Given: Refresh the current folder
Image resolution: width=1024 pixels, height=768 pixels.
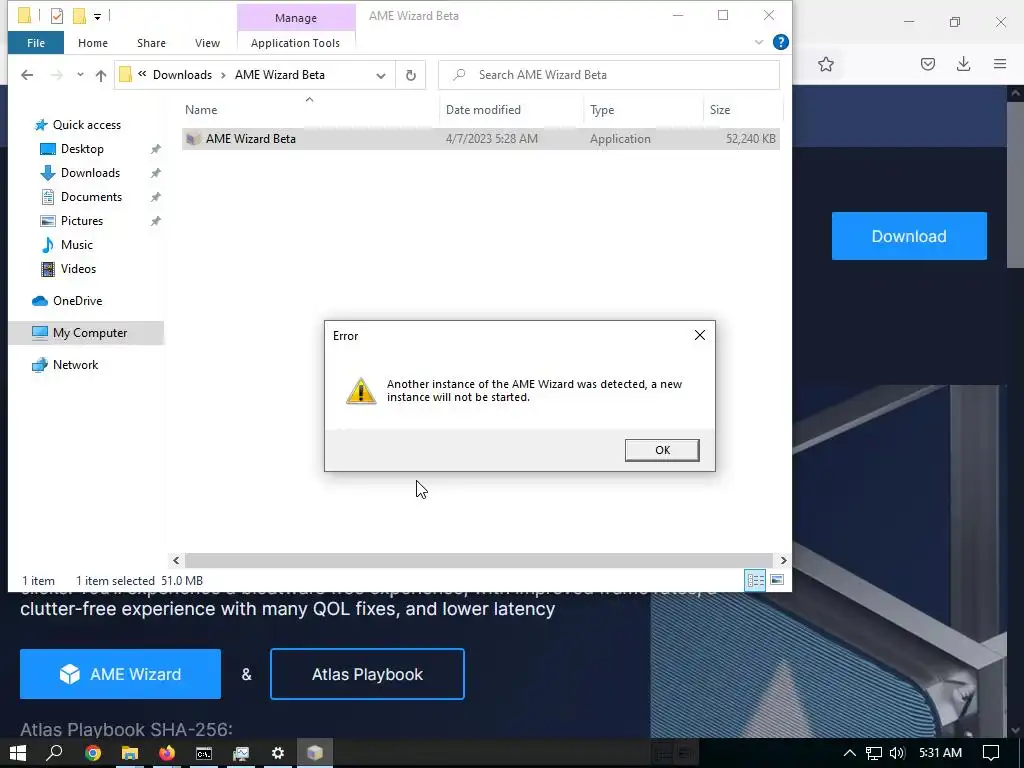Looking at the screenshot, I should click(411, 75).
